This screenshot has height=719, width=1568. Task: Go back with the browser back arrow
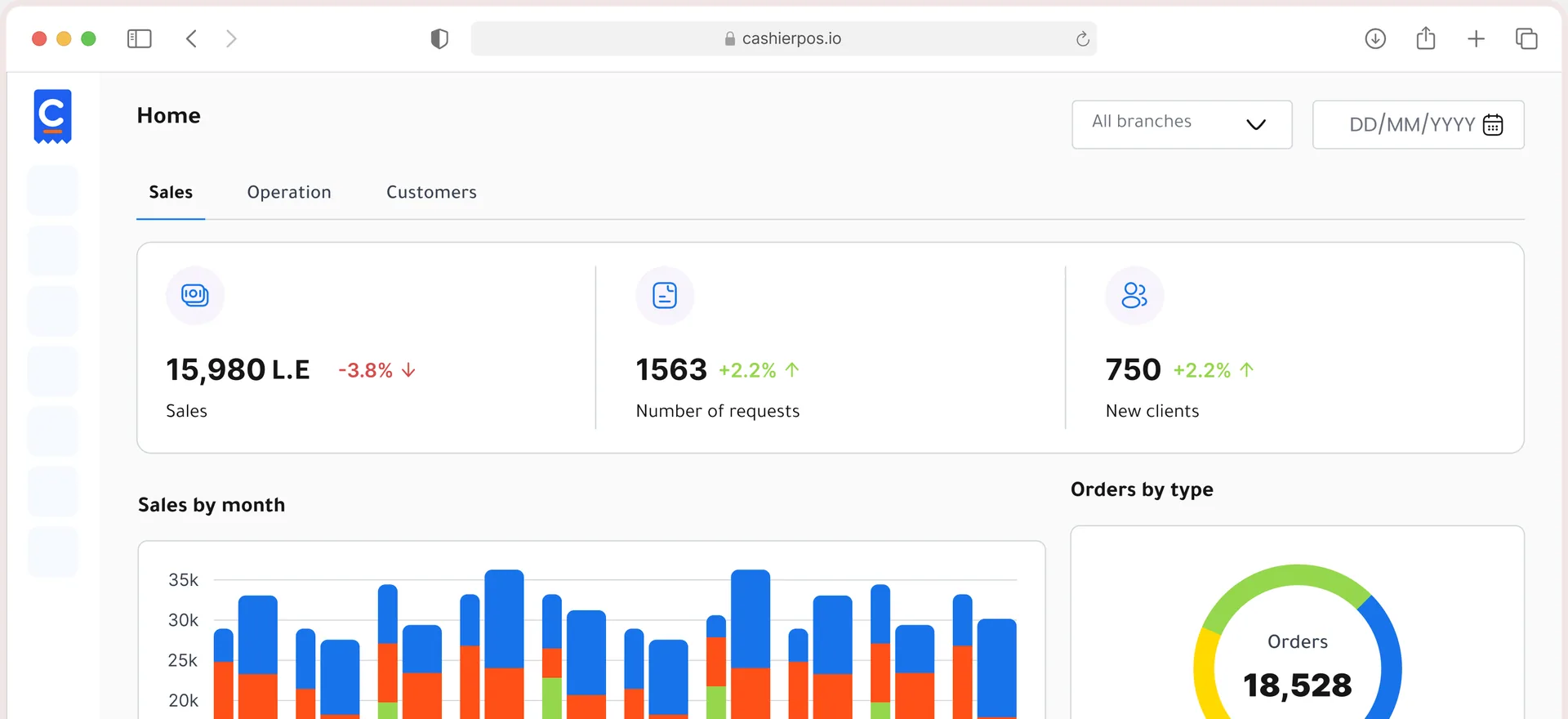click(x=191, y=38)
